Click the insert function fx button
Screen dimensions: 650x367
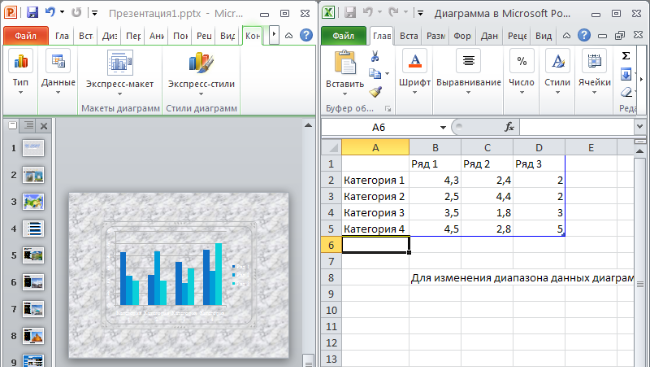point(509,127)
